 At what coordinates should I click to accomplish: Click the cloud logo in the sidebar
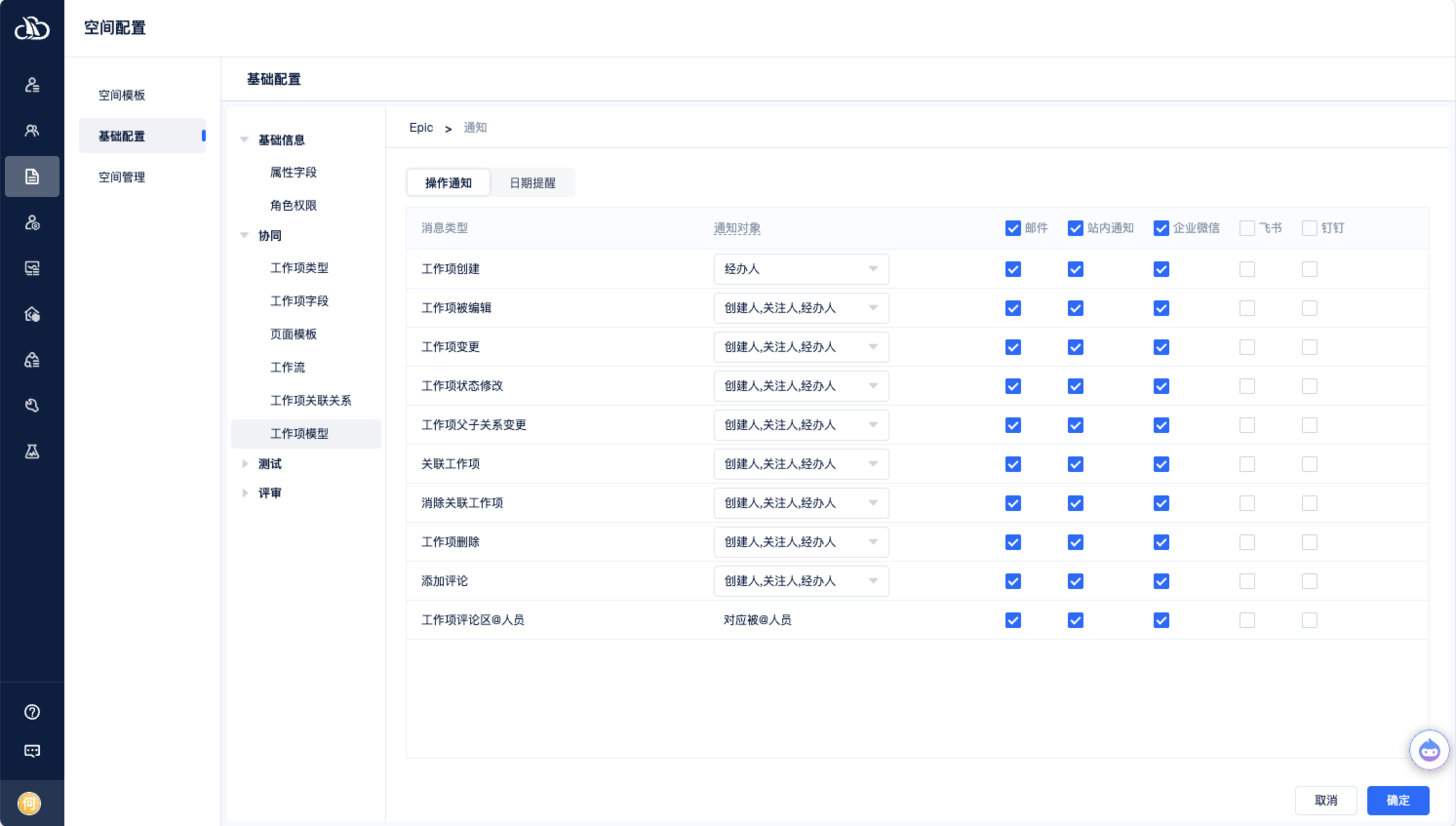(x=31, y=28)
